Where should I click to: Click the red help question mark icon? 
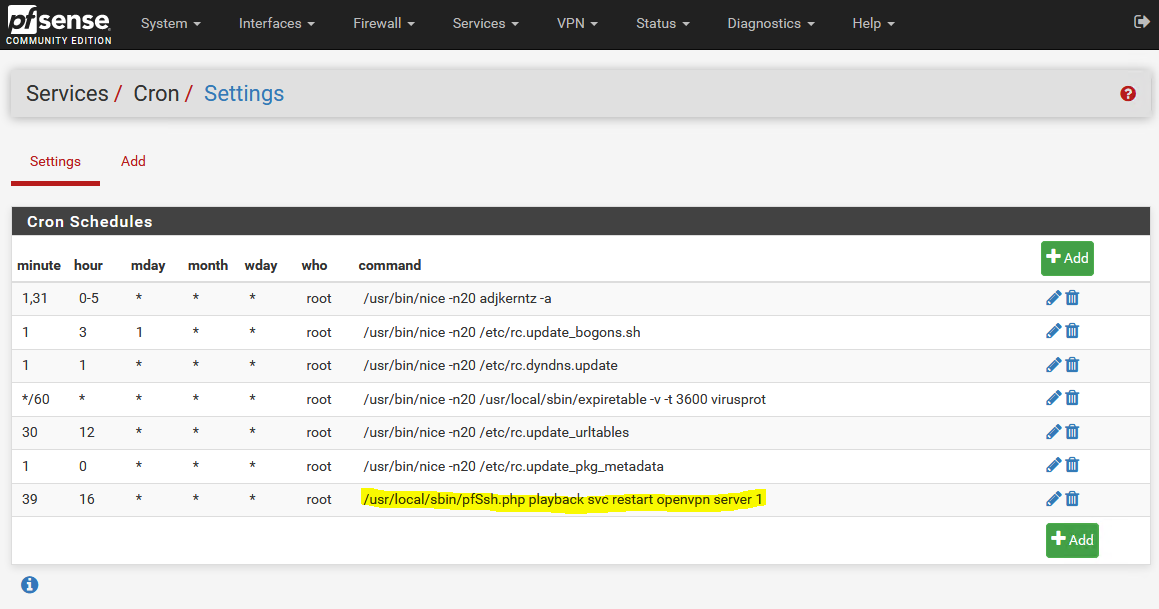(x=1128, y=94)
